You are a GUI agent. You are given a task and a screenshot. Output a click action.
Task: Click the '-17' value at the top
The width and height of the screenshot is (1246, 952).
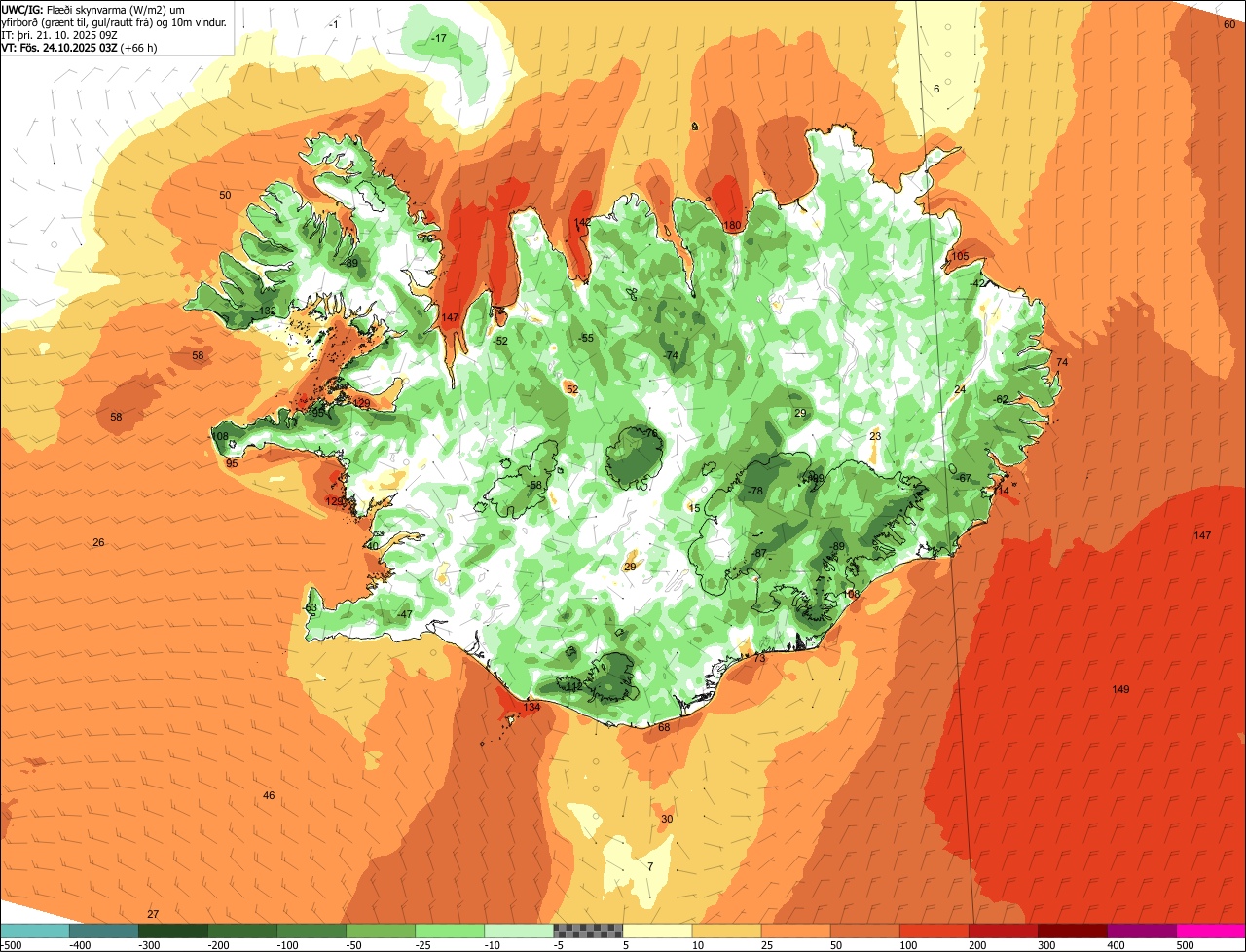pos(439,38)
